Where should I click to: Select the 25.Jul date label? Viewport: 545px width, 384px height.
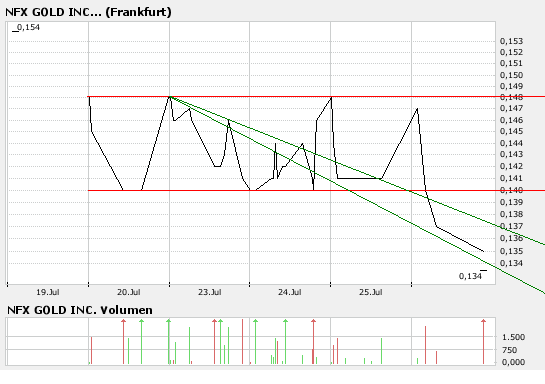(x=371, y=292)
